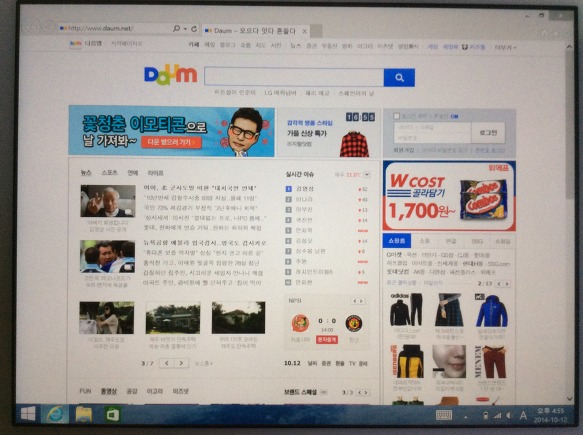Image resolution: width=583 pixels, height=435 pixels.
Task: Open the first bold news headline
Action: (200, 188)
